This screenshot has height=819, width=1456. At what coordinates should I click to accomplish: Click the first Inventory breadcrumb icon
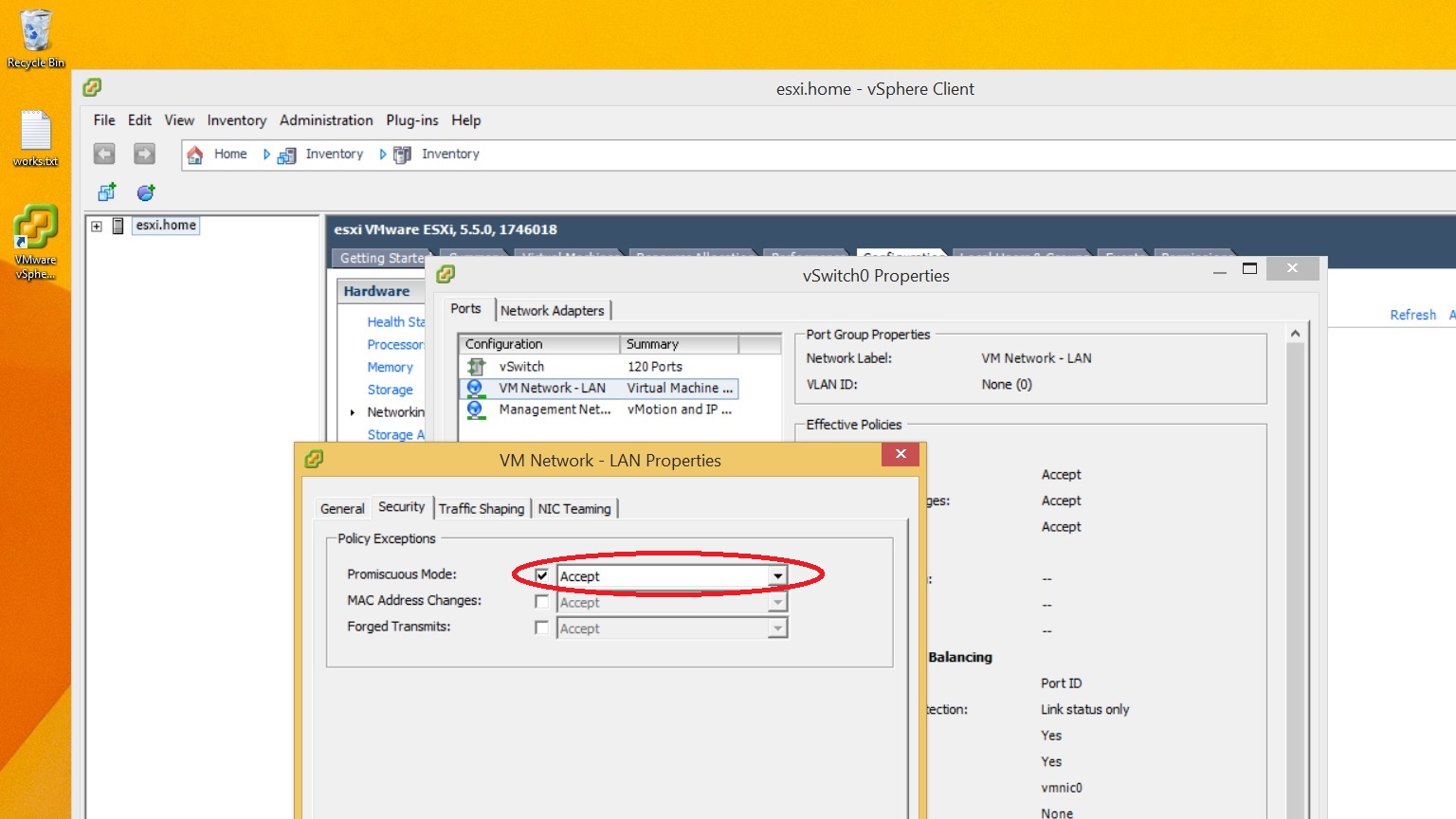point(286,155)
